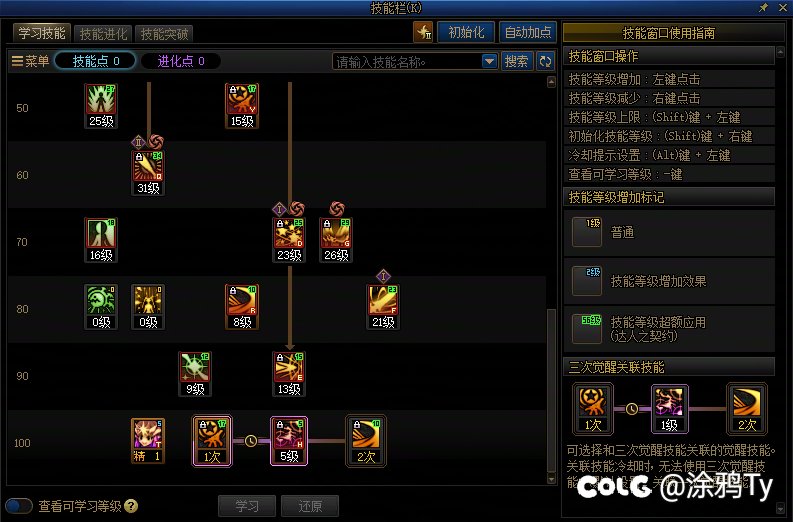Click the star icon left of 初始化
Image resolution: width=793 pixels, height=522 pixels.
coord(423,32)
